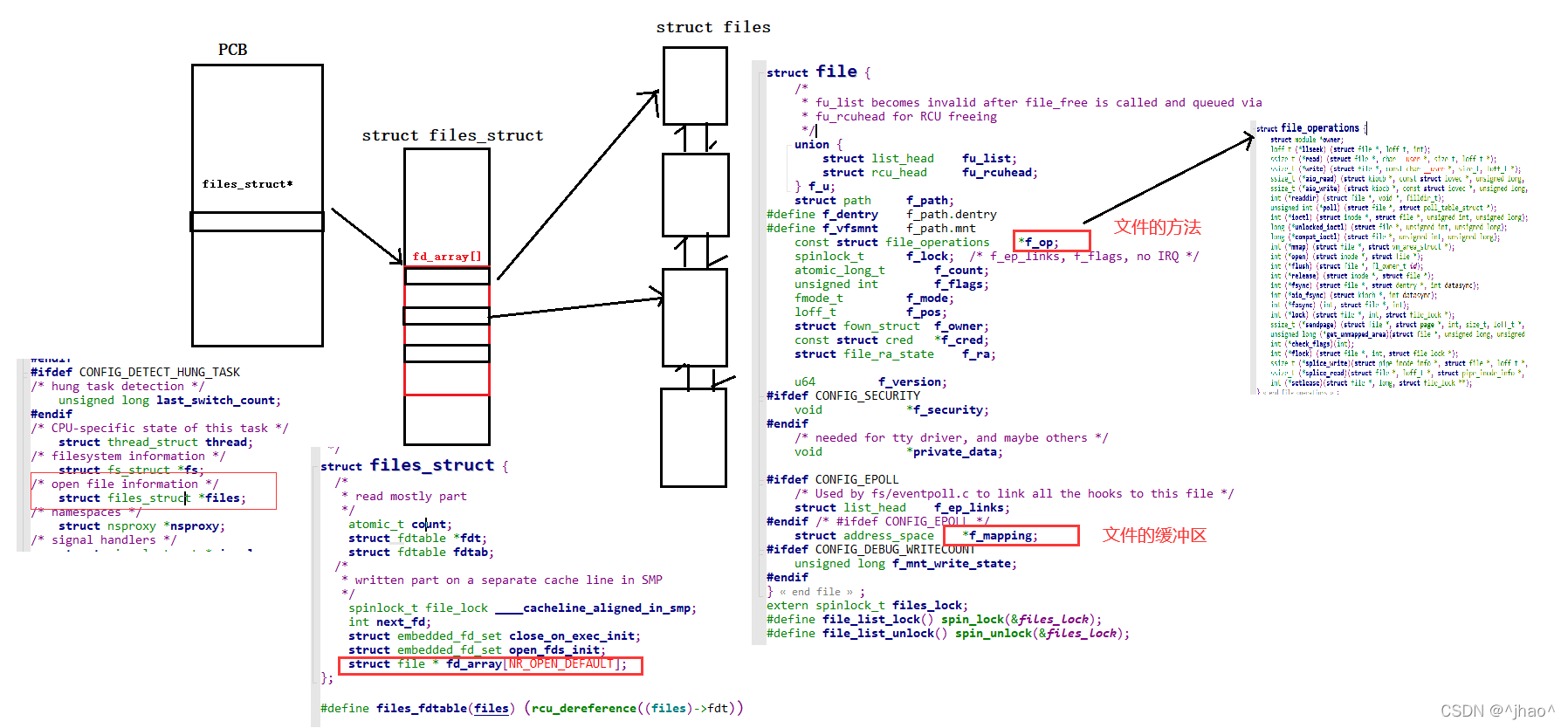Select "/* CPU-specific state of this task */" comment
The height and width of the screenshot is (728, 1568).
(x=160, y=428)
